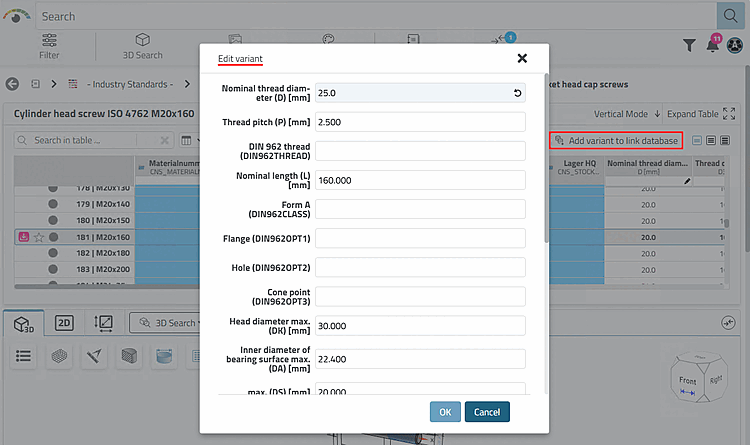
Task: Click the main Search box
Action: [x=375, y=16]
